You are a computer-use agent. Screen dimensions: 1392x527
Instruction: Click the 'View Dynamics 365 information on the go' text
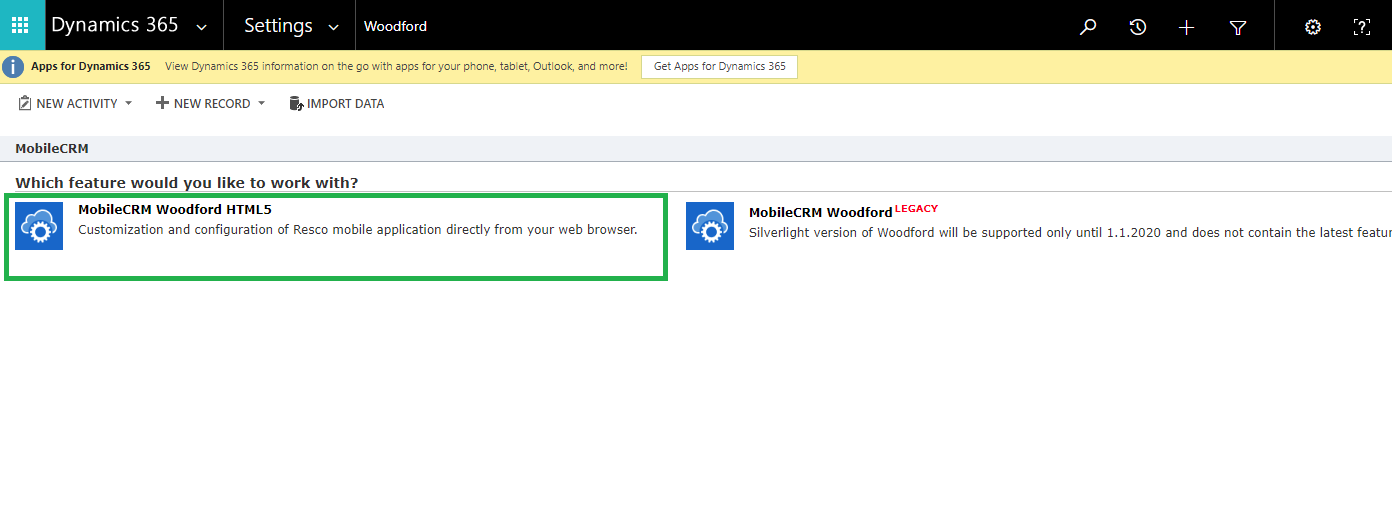pos(396,66)
